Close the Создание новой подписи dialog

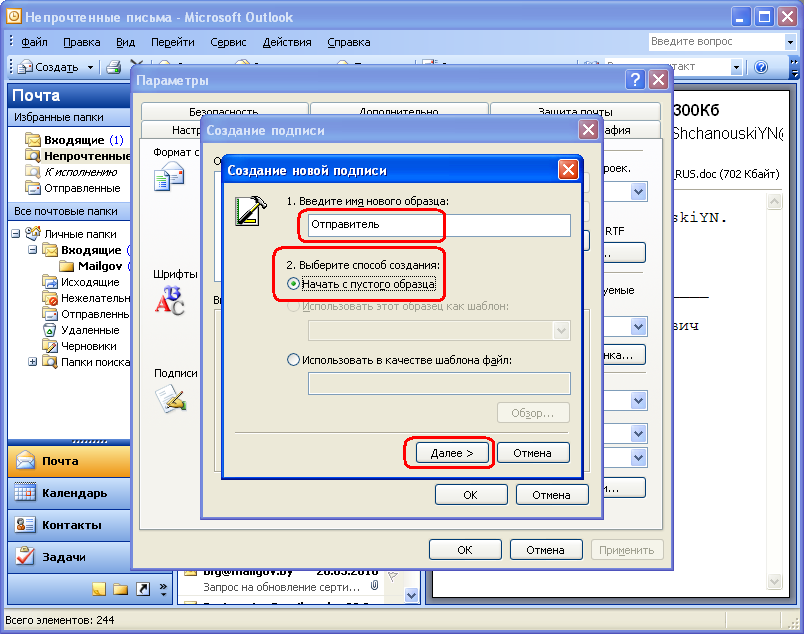[x=568, y=169]
